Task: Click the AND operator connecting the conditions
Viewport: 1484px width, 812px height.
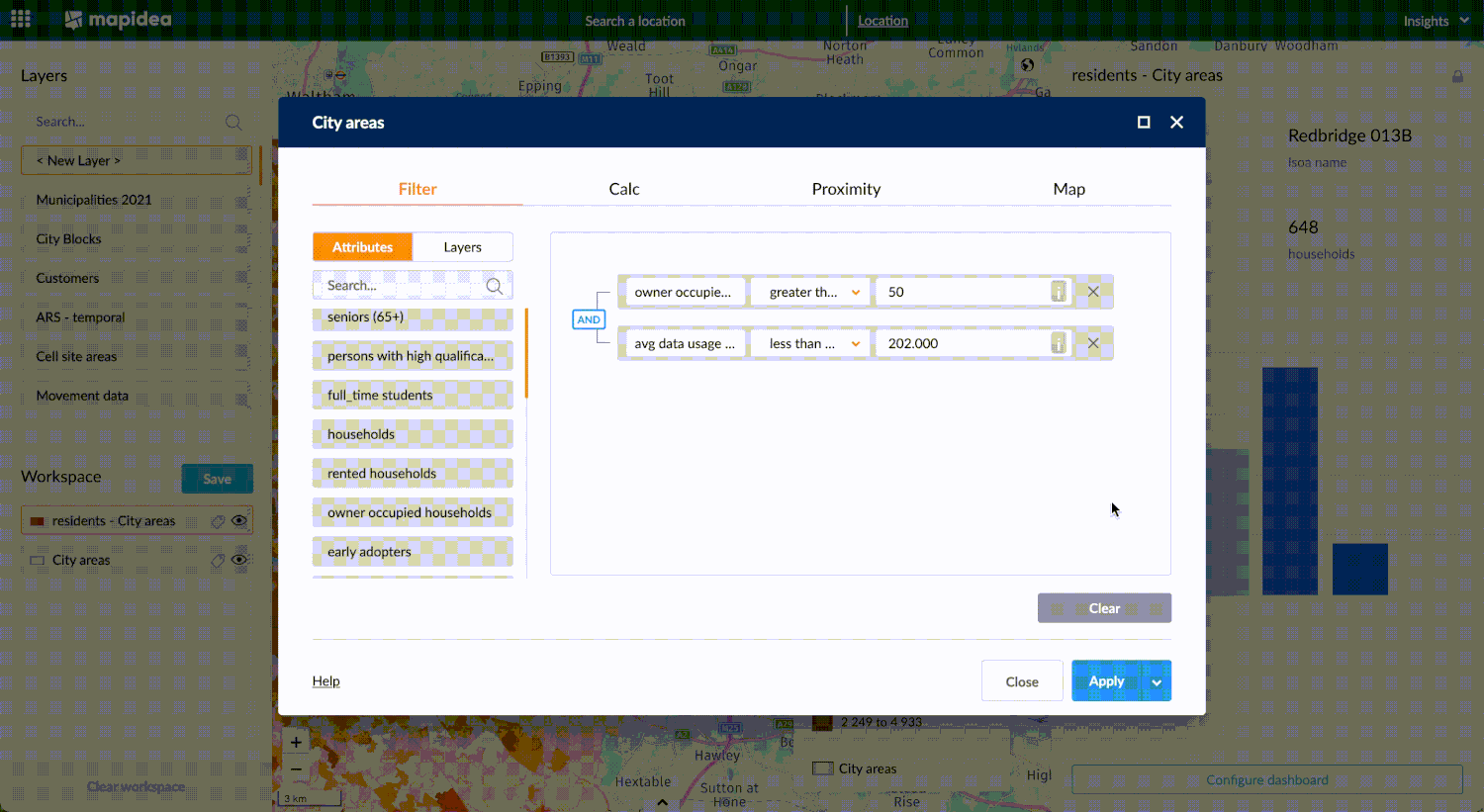Action: tap(589, 319)
